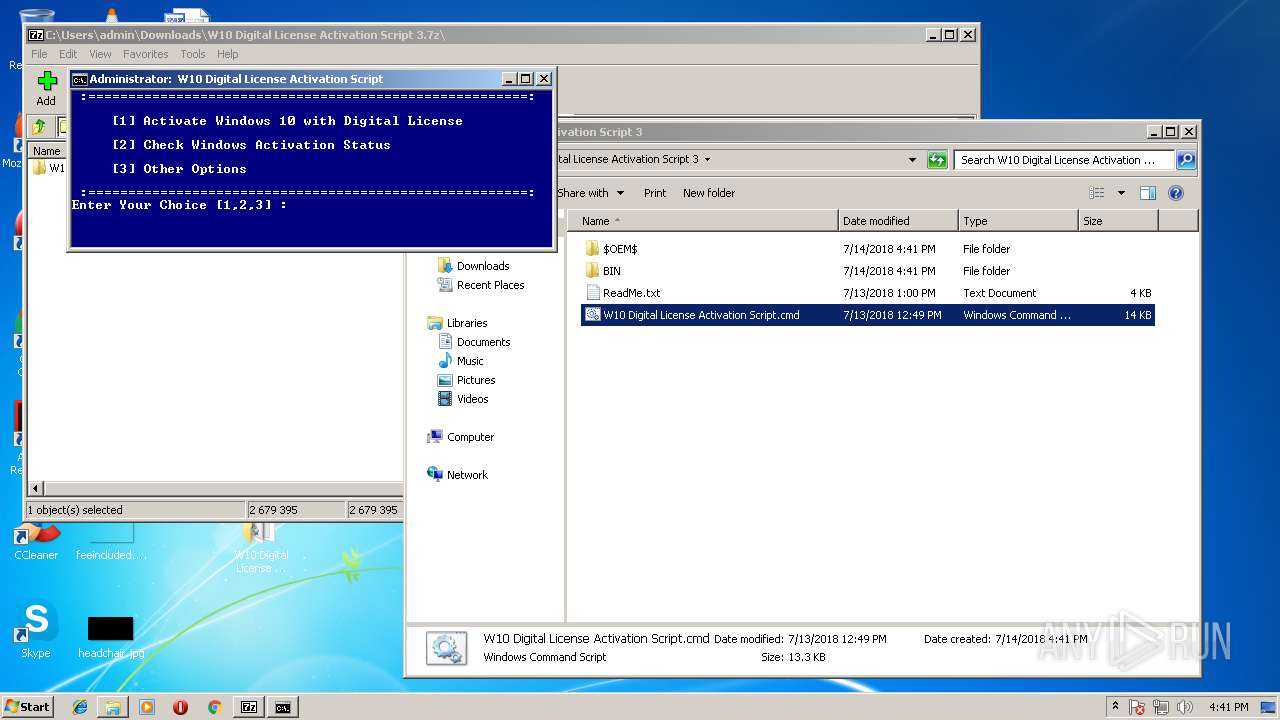Click the 7-Zip horizontal scrollbar left arrow
The width and height of the screenshot is (1280, 720).
tap(37, 489)
